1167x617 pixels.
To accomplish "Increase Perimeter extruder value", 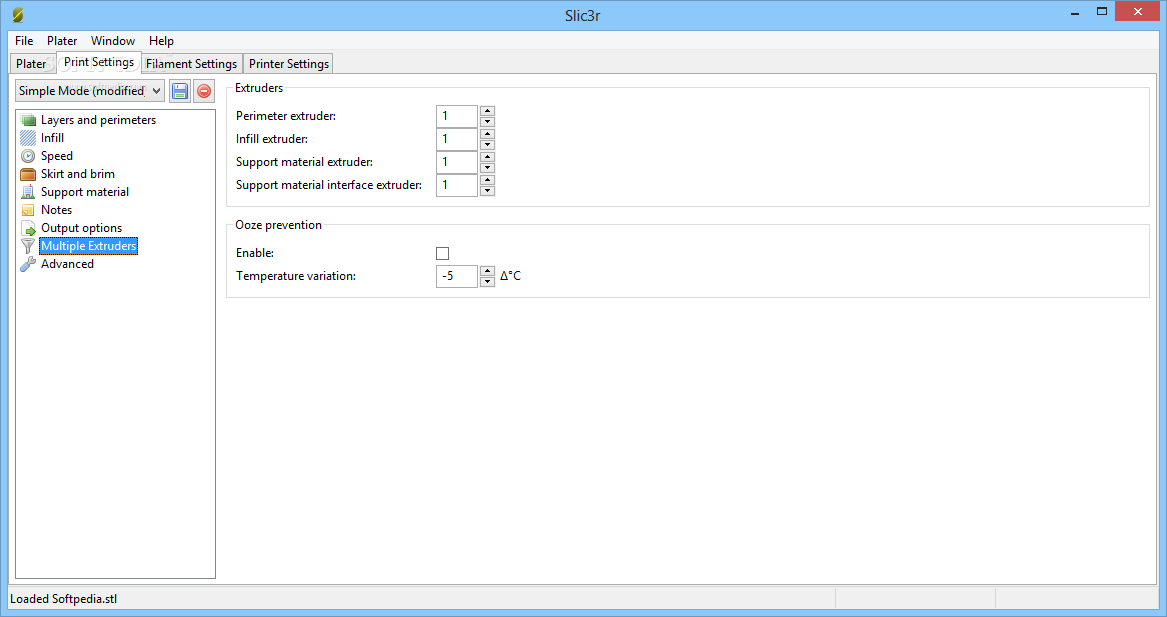I will click(x=487, y=111).
